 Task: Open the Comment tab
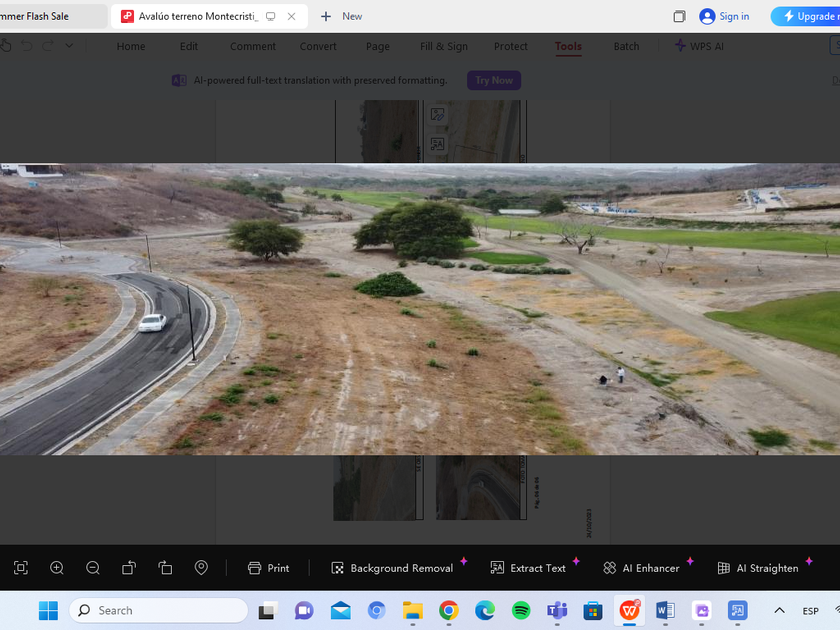pyautogui.click(x=253, y=47)
